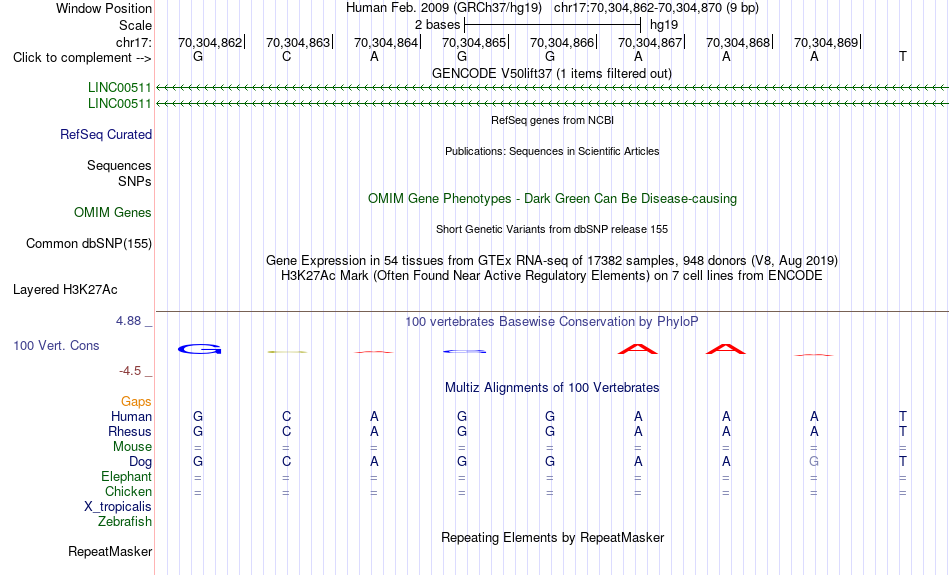This screenshot has width=950, height=575.
Task: Click the T in the Rhesus alignment row
Action: (903, 431)
